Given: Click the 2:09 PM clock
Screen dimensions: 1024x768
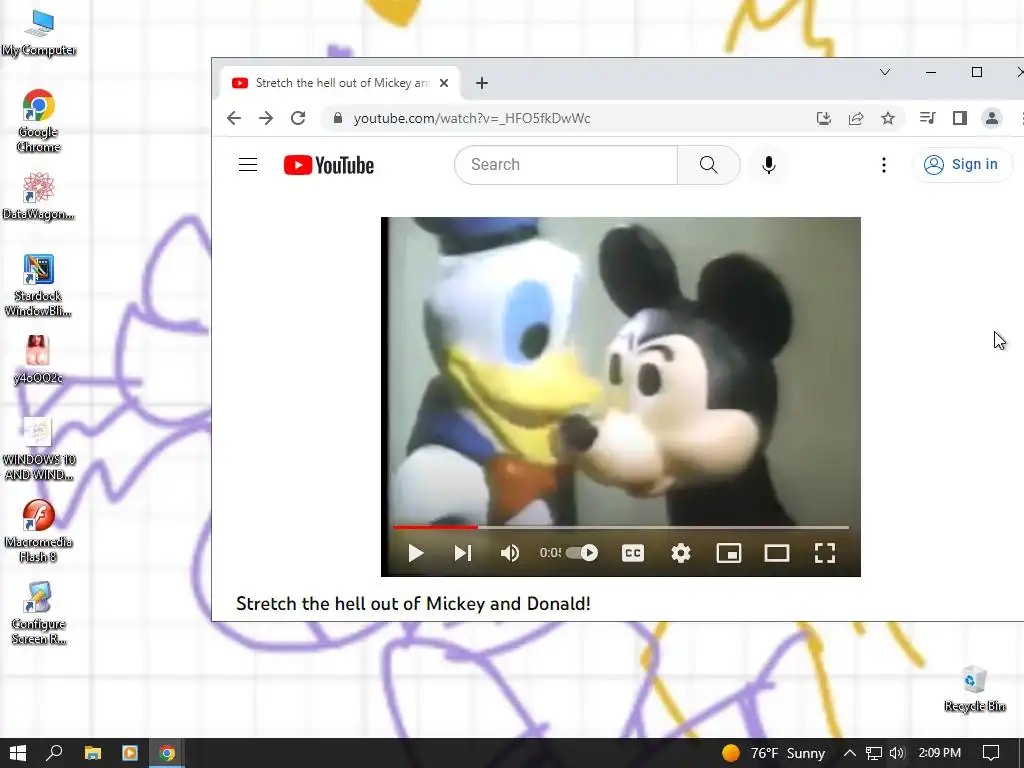Looking at the screenshot, I should 939,753.
